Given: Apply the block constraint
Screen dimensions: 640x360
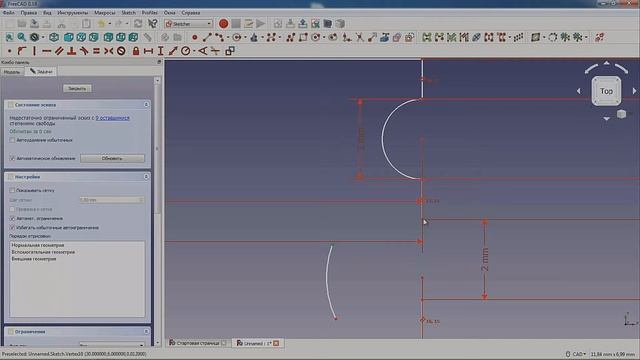Looking at the screenshot, I should point(121,51).
